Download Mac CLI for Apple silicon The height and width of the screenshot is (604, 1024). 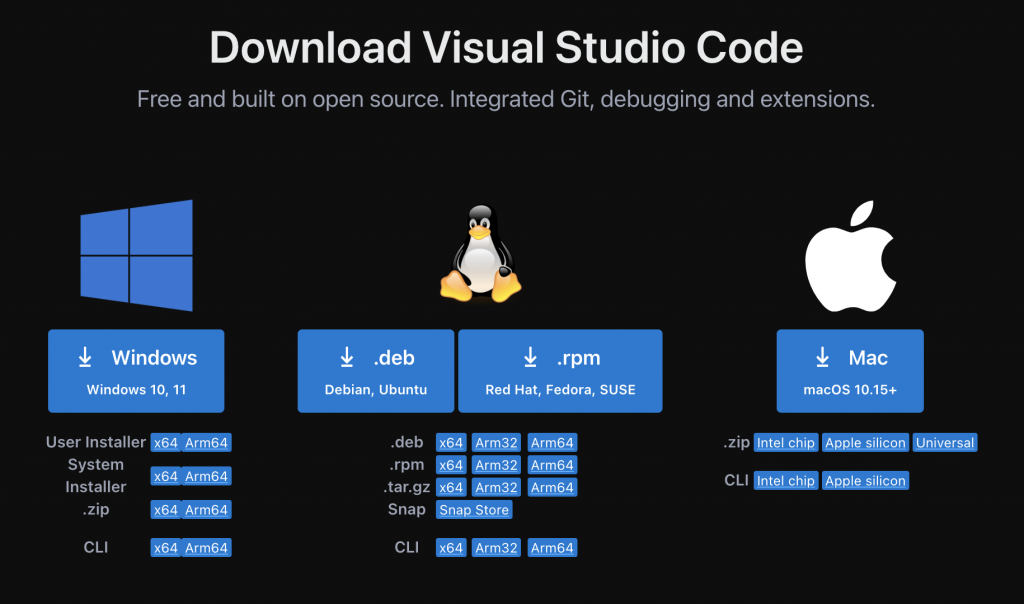[865, 481]
